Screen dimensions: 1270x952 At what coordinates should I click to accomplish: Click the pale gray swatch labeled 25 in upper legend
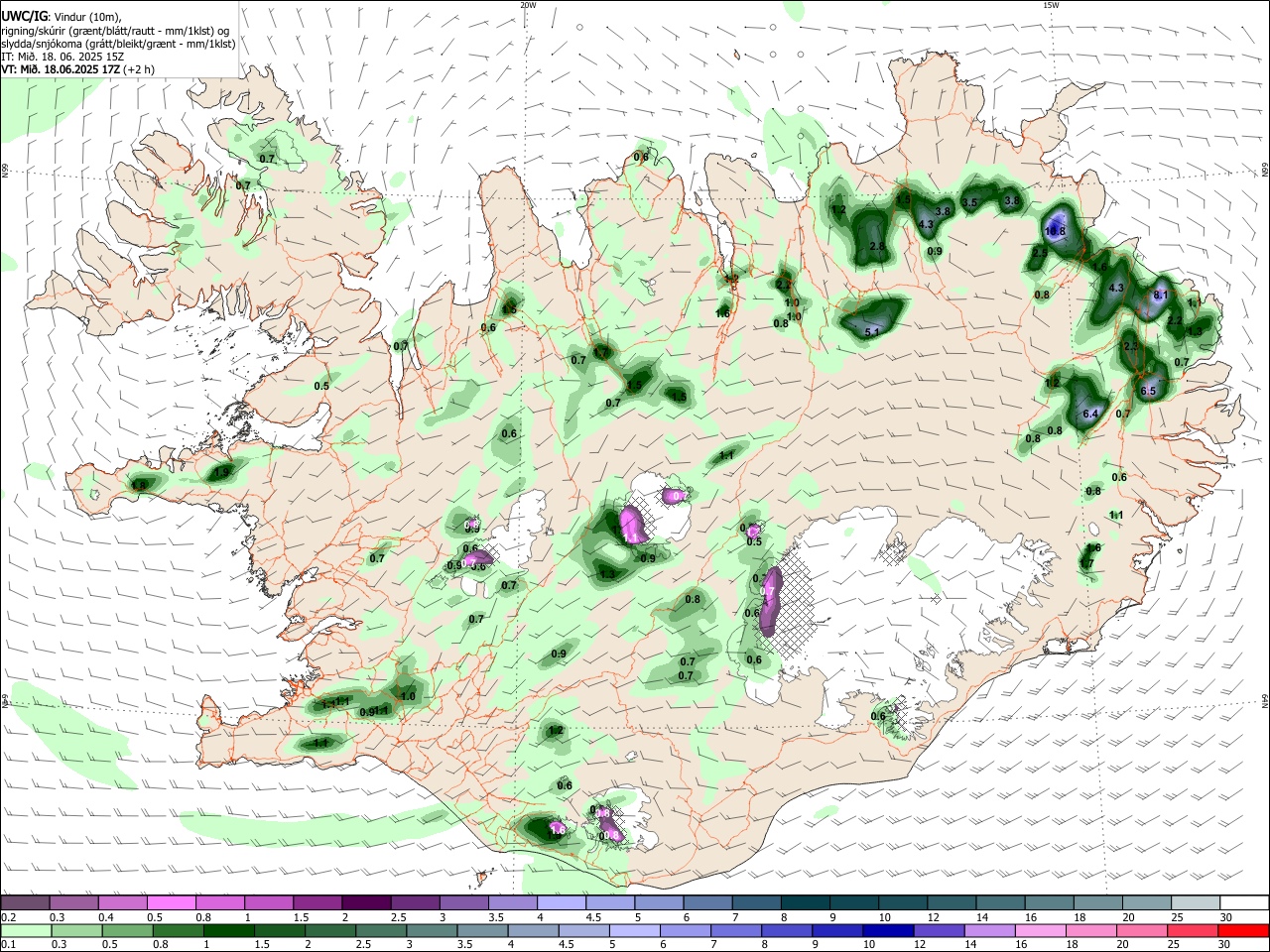pyautogui.click(x=1196, y=903)
